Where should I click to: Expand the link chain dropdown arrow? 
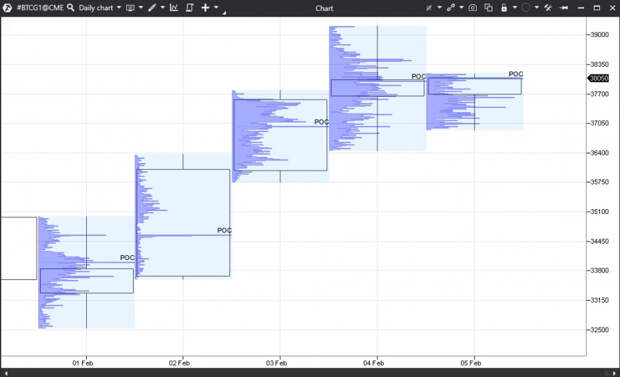tap(461, 8)
